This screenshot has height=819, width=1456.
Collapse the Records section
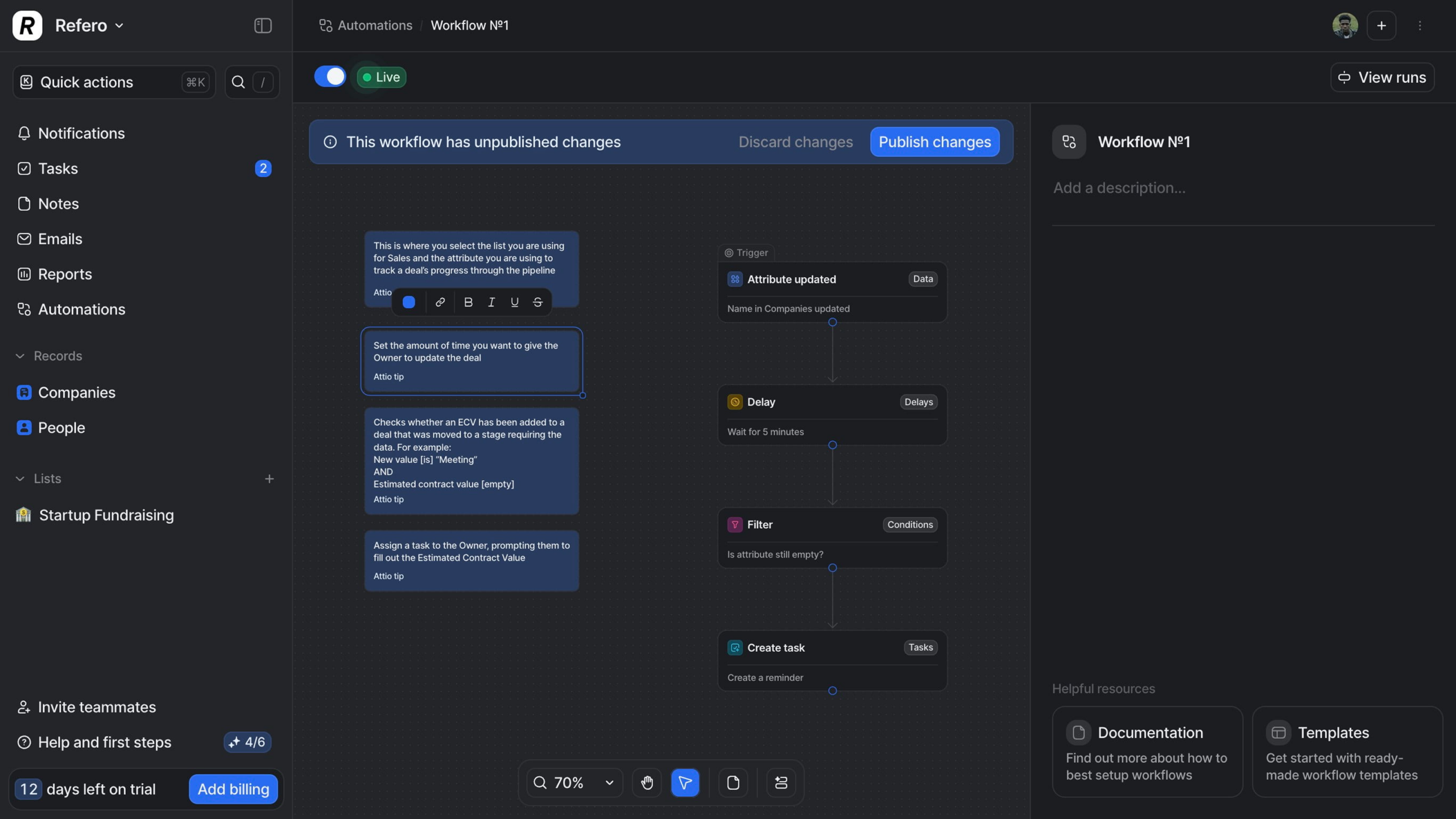20,356
